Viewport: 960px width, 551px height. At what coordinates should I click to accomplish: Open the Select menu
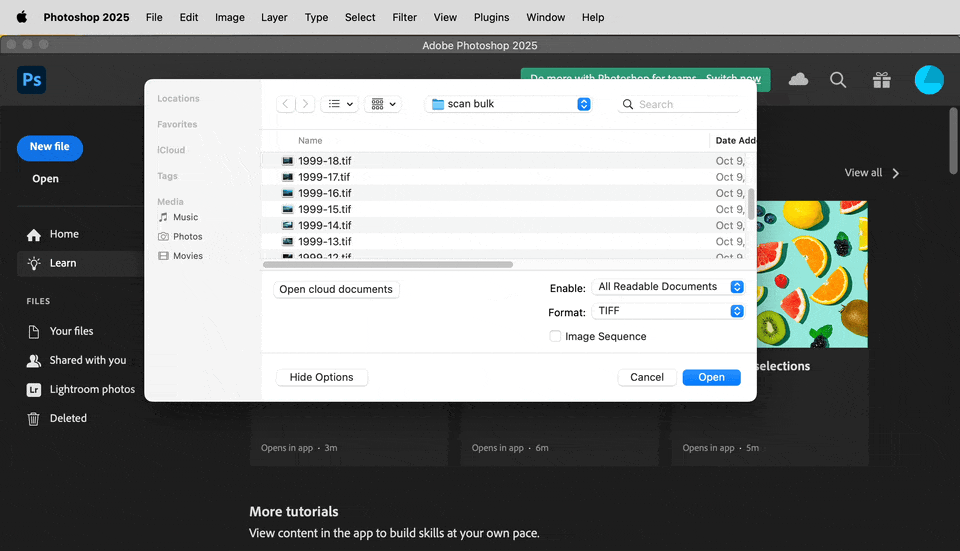coord(360,17)
